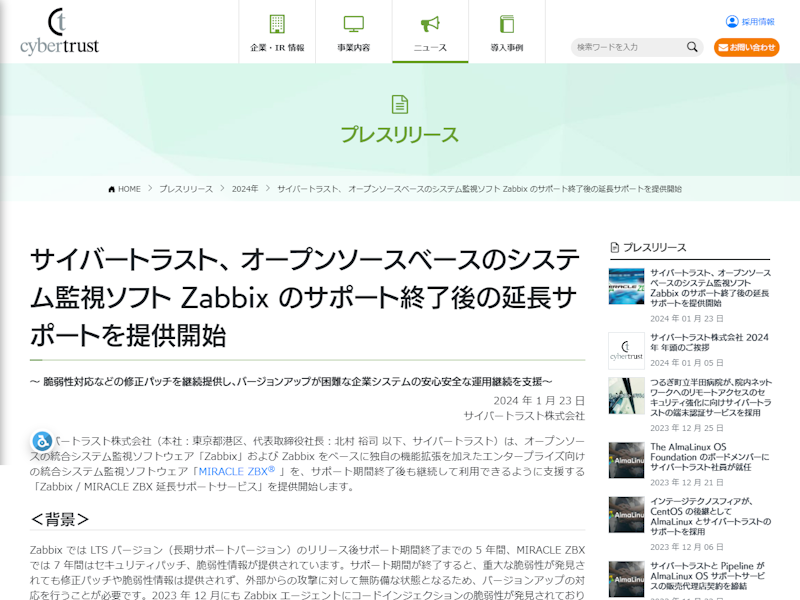Click the current page title breadcrumb text
Image resolution: width=800 pixels, height=600 pixels.
click(x=479, y=189)
